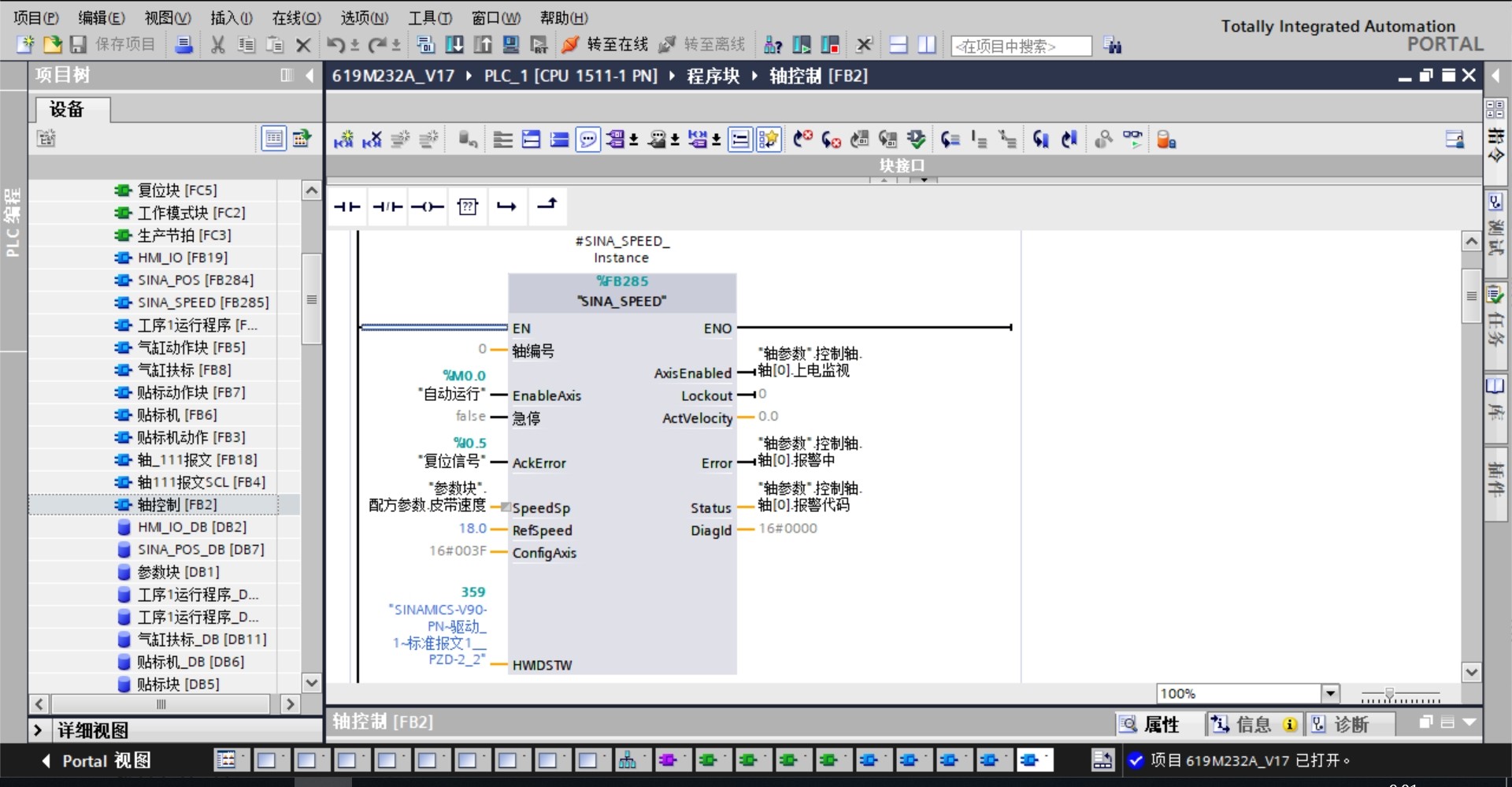1512x787 pixels.
Task: Click close branch icon in favorites
Action: [x=547, y=206]
